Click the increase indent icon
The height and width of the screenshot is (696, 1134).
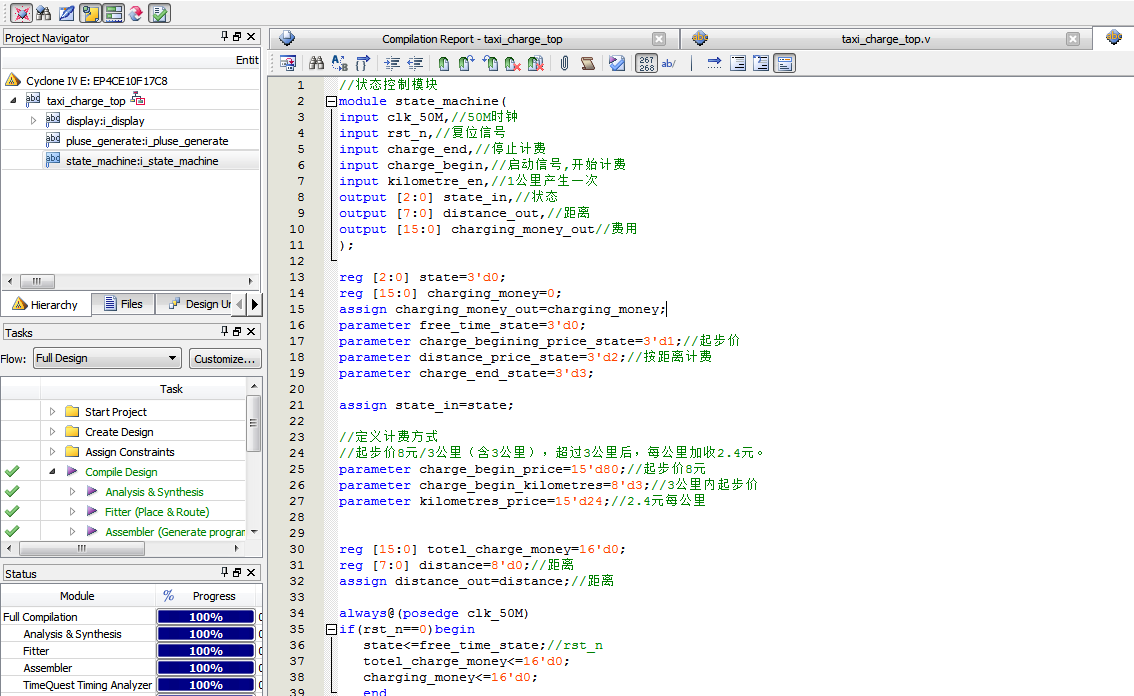click(x=391, y=63)
